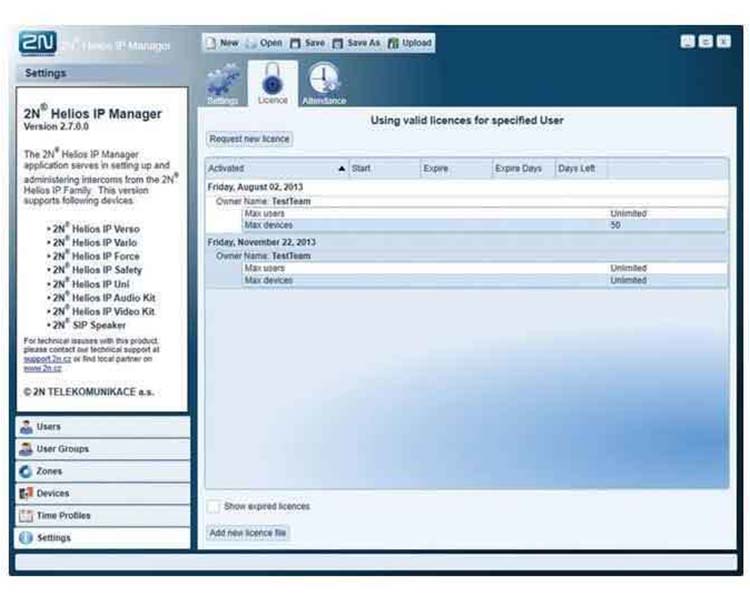The image size is (750, 600).
Task: Open the User Groups sidebar section
Action: [x=102, y=449]
